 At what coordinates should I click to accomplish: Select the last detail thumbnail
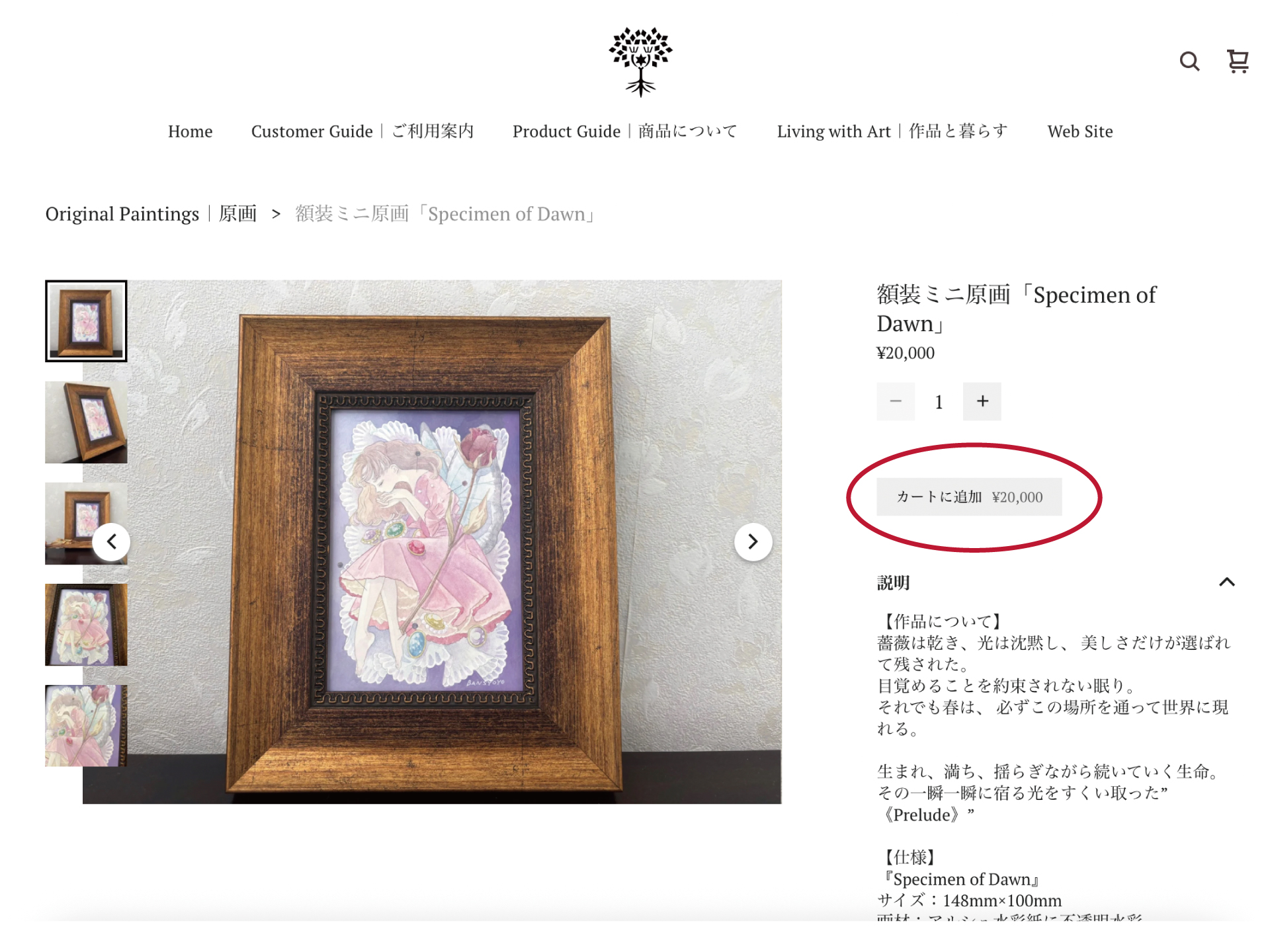pyautogui.click(x=86, y=726)
